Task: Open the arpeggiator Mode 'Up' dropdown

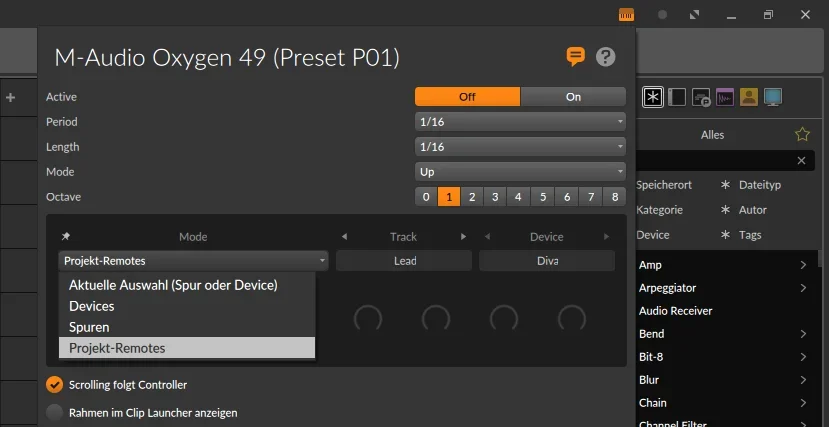Action: tap(520, 172)
